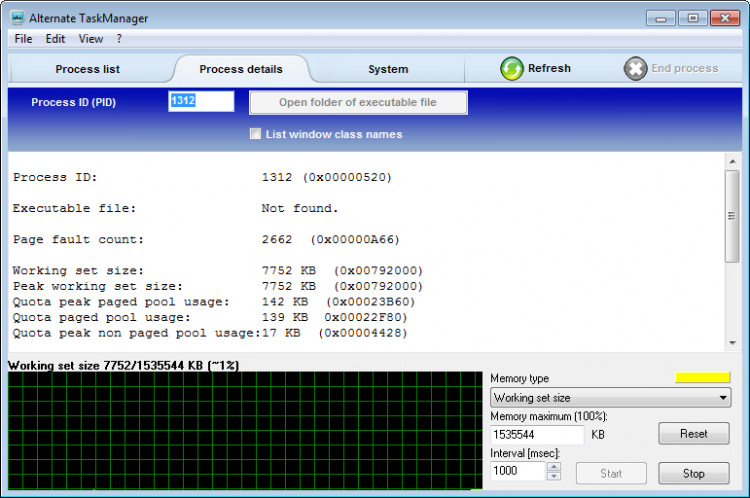Click 'Quota peak non paged pool usage:' label
The image size is (750, 498).
coord(136,333)
